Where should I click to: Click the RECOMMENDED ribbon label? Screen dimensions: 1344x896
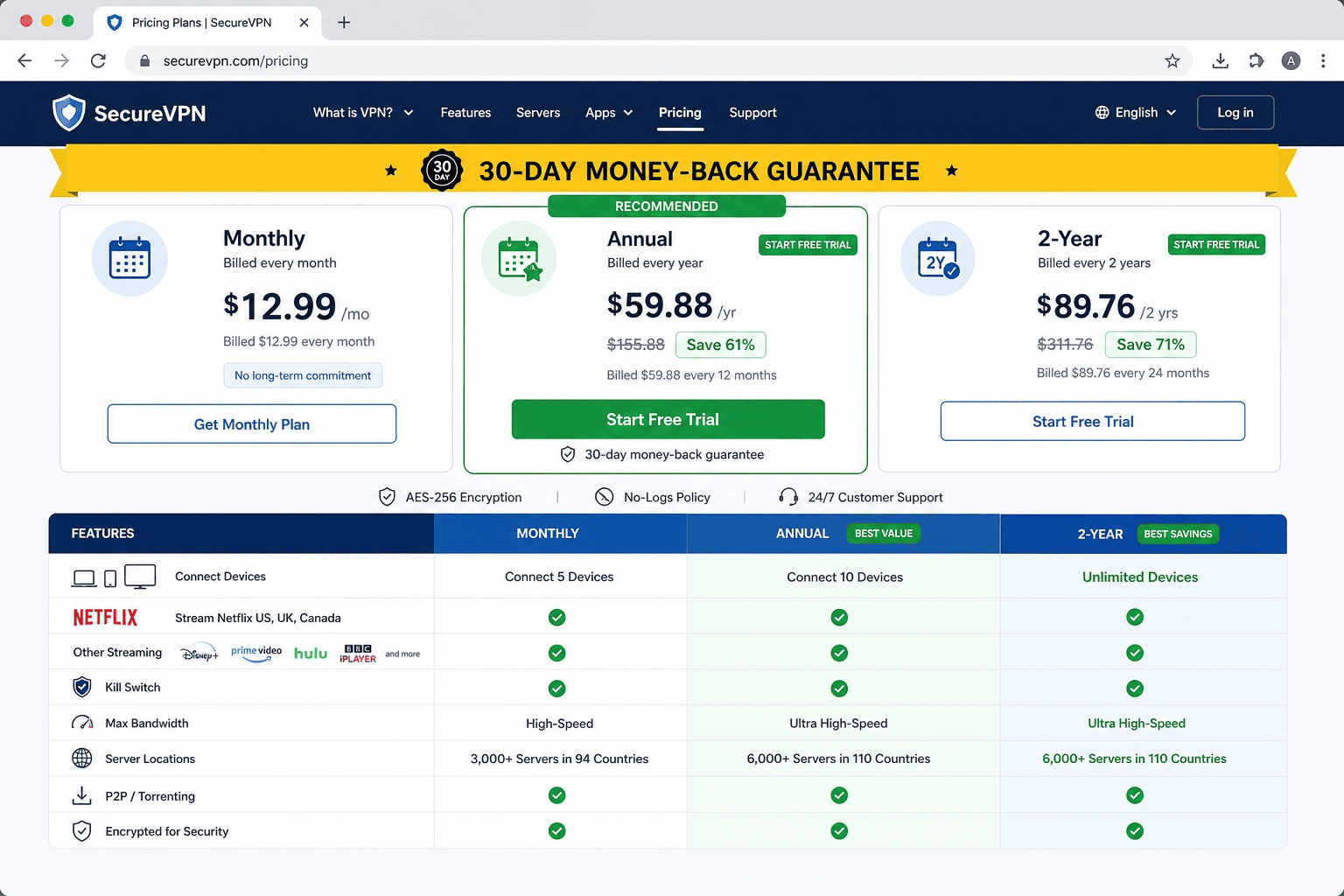[x=667, y=206]
